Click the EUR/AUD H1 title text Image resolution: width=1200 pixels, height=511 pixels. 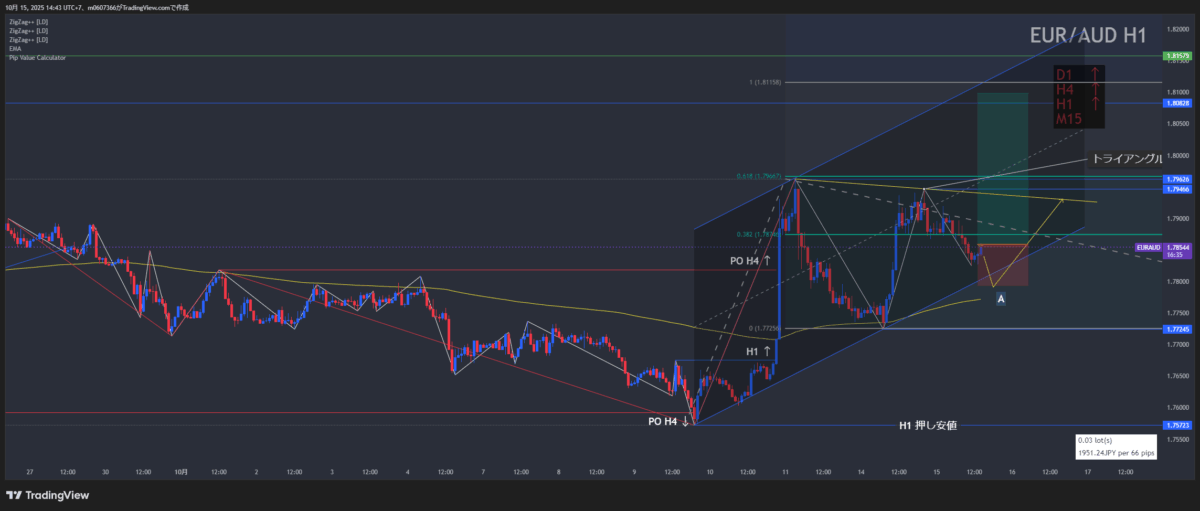coord(1088,36)
